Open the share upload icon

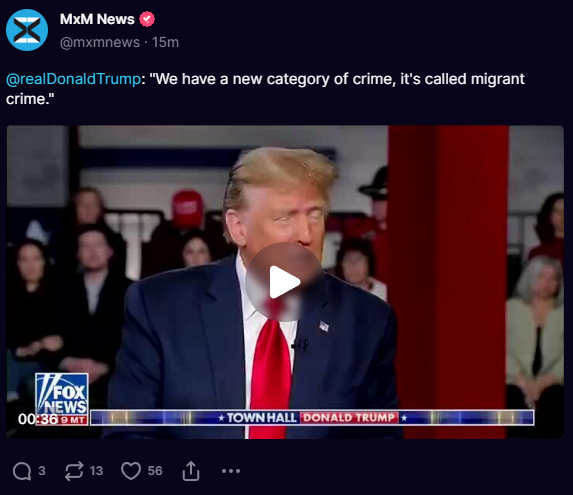tap(191, 471)
